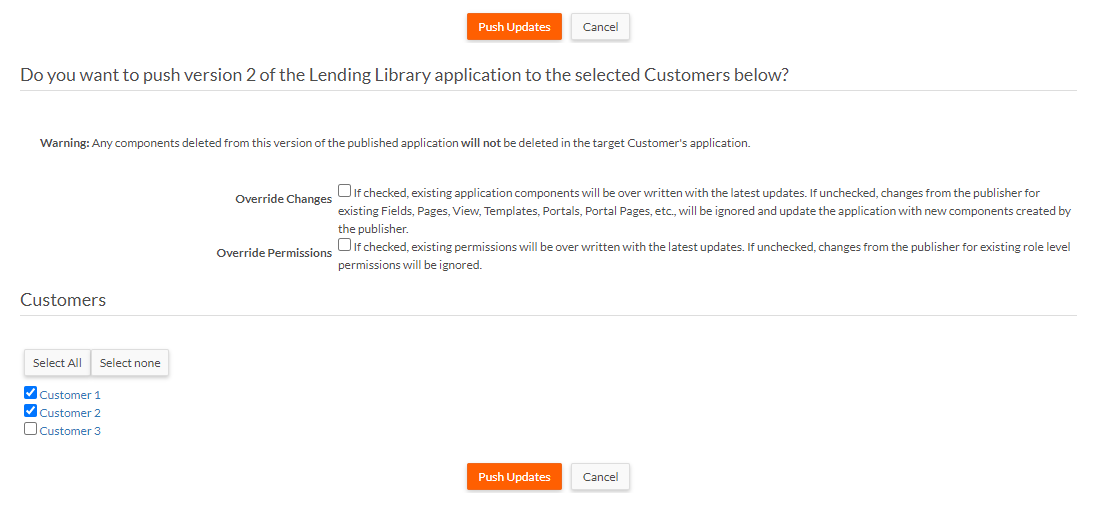Uncheck the Customer 1 checkbox
The height and width of the screenshot is (506, 1097).
[30, 393]
